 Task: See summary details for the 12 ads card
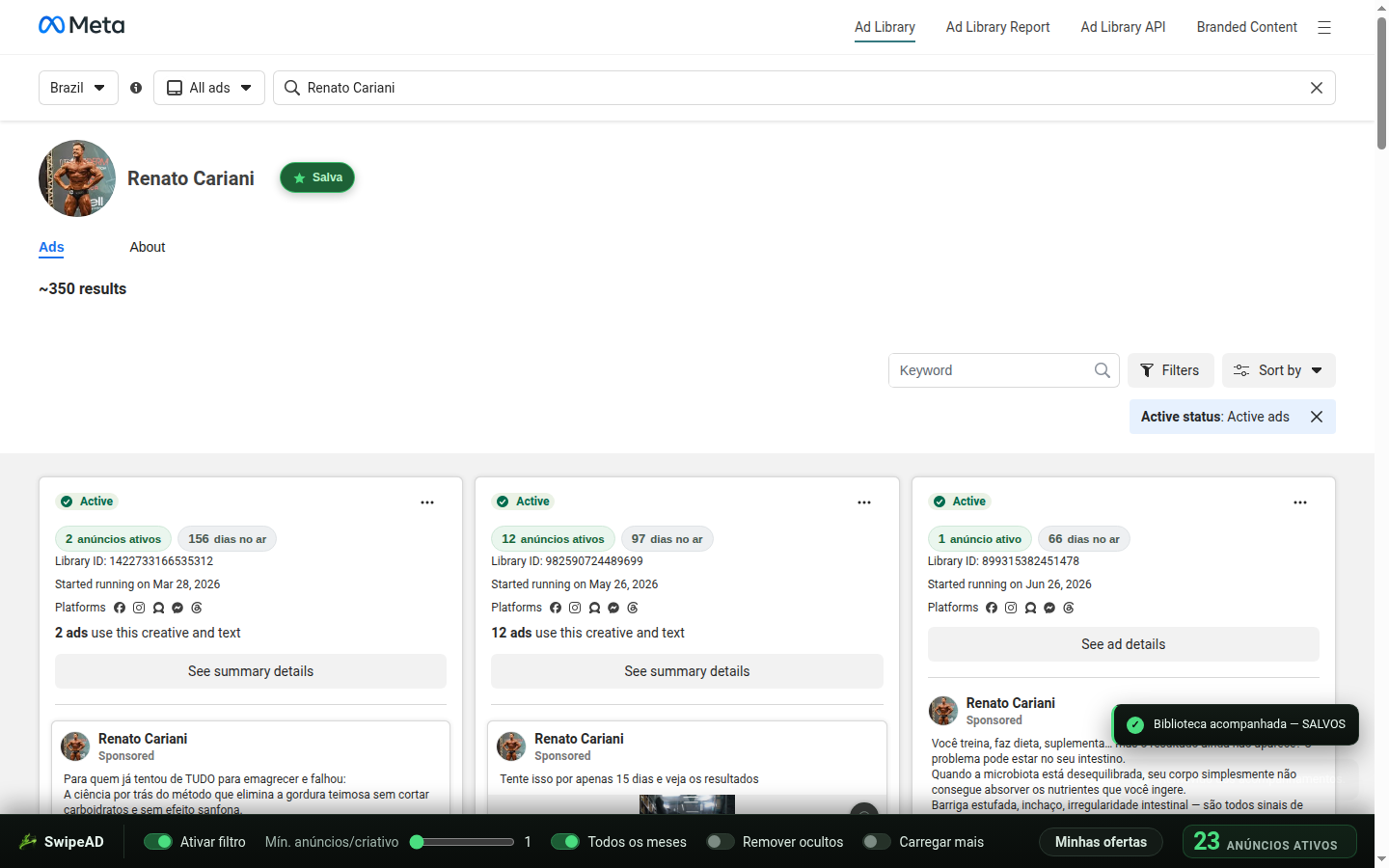coord(687,671)
